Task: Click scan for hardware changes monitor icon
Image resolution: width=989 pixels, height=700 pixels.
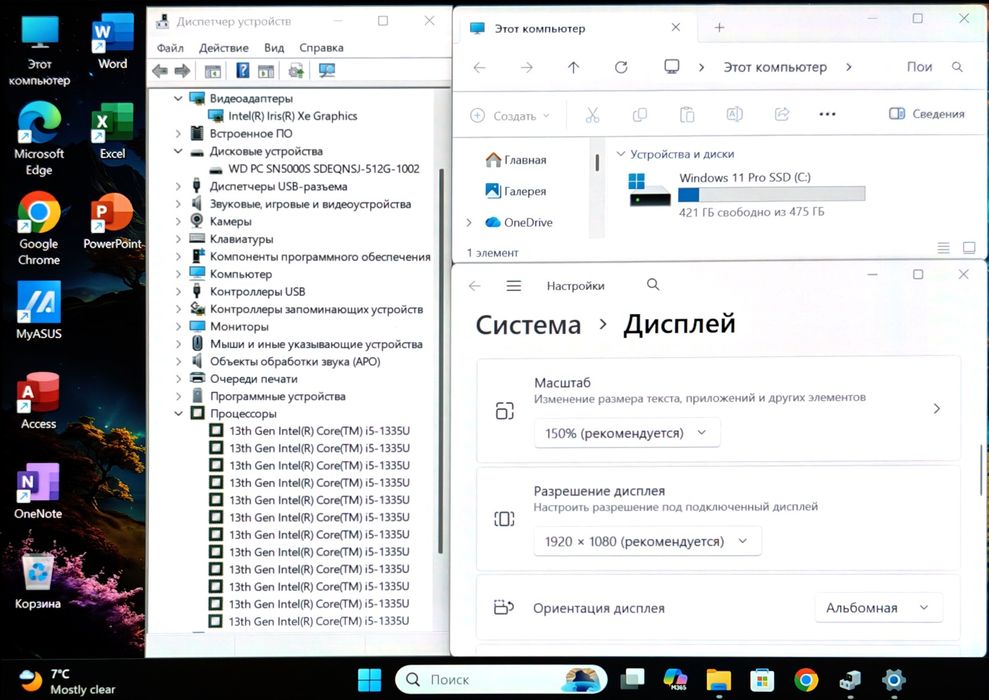Action: click(327, 71)
